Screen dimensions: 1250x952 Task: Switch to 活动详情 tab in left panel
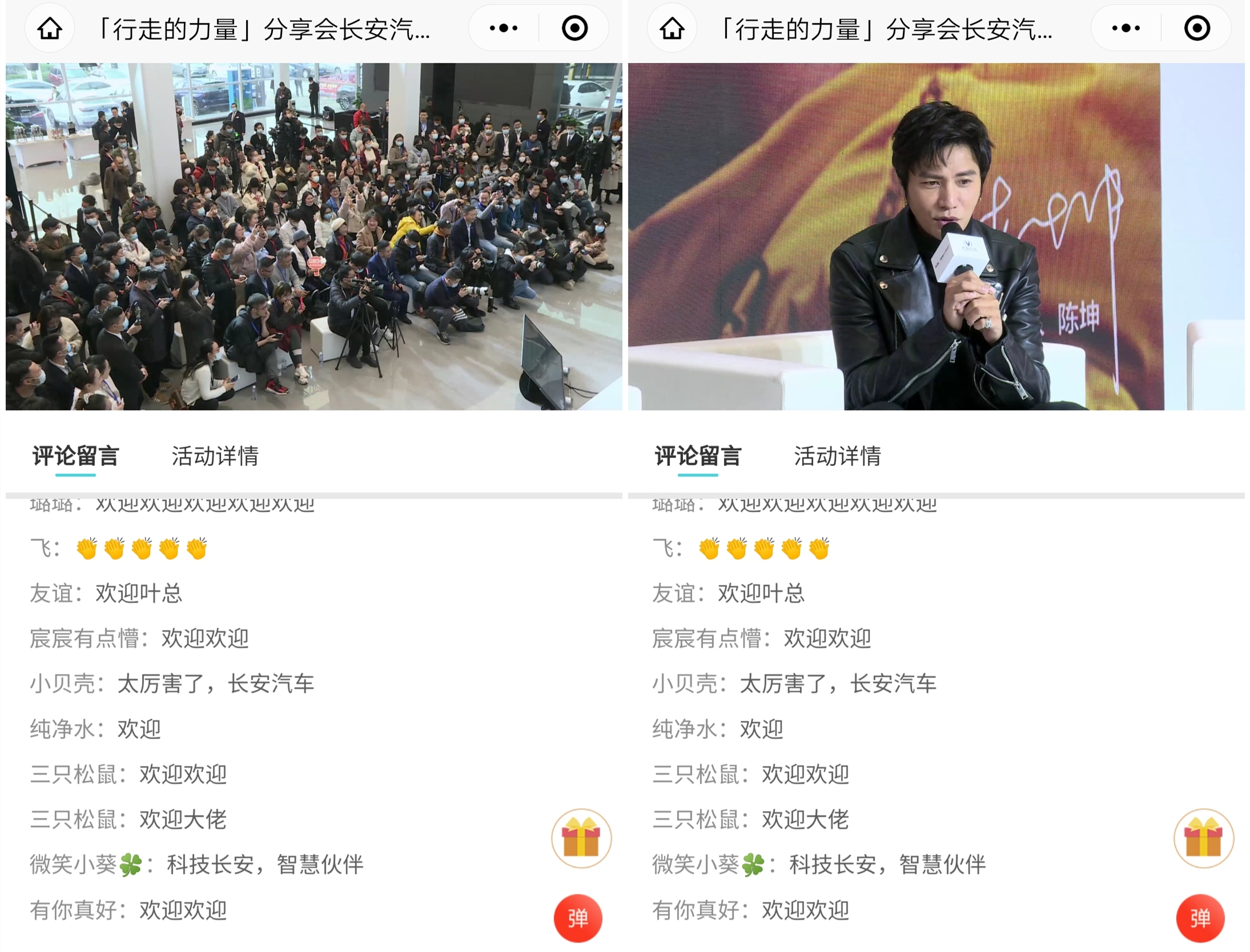point(215,456)
